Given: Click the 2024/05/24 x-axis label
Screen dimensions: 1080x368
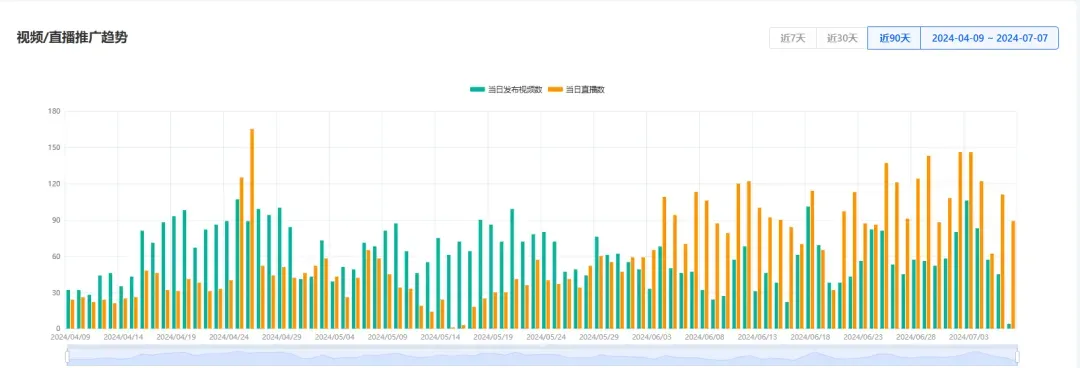Looking at the screenshot, I should click(x=546, y=337).
